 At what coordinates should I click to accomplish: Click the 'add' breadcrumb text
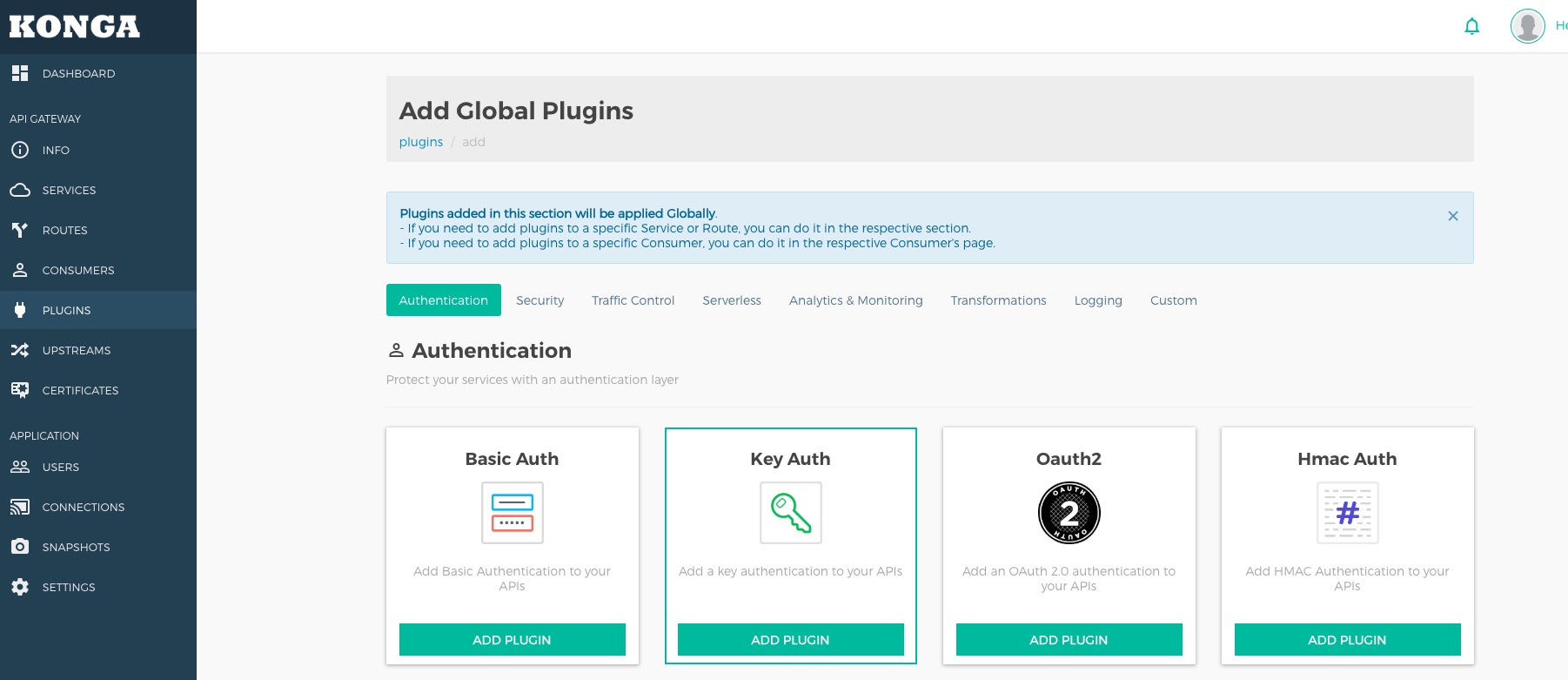pyautogui.click(x=474, y=142)
